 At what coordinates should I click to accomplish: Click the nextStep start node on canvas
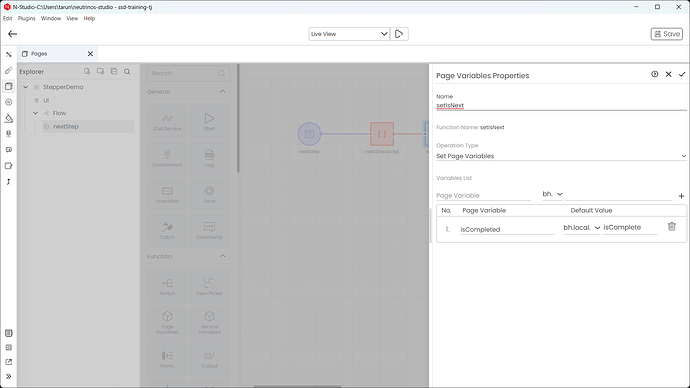click(x=309, y=134)
